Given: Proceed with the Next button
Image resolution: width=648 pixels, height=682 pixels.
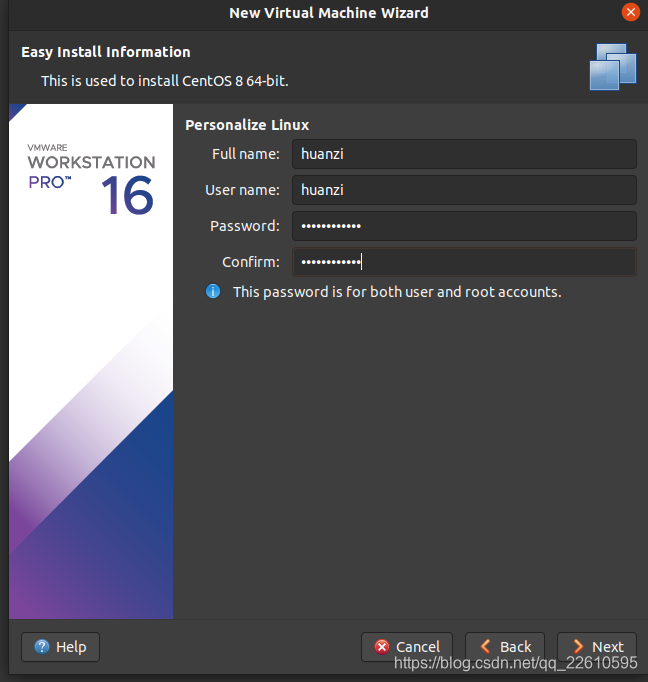Looking at the screenshot, I should 597,647.
